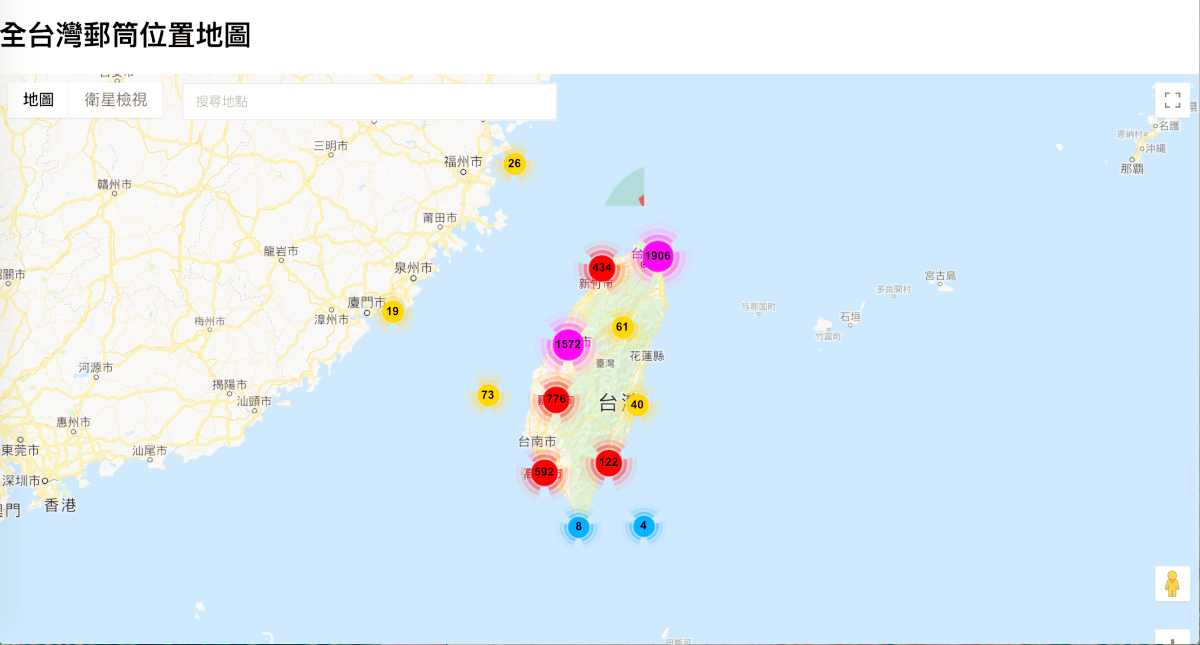Open the 61 yellow cluster marker
This screenshot has height=645, width=1200.
pos(622,327)
